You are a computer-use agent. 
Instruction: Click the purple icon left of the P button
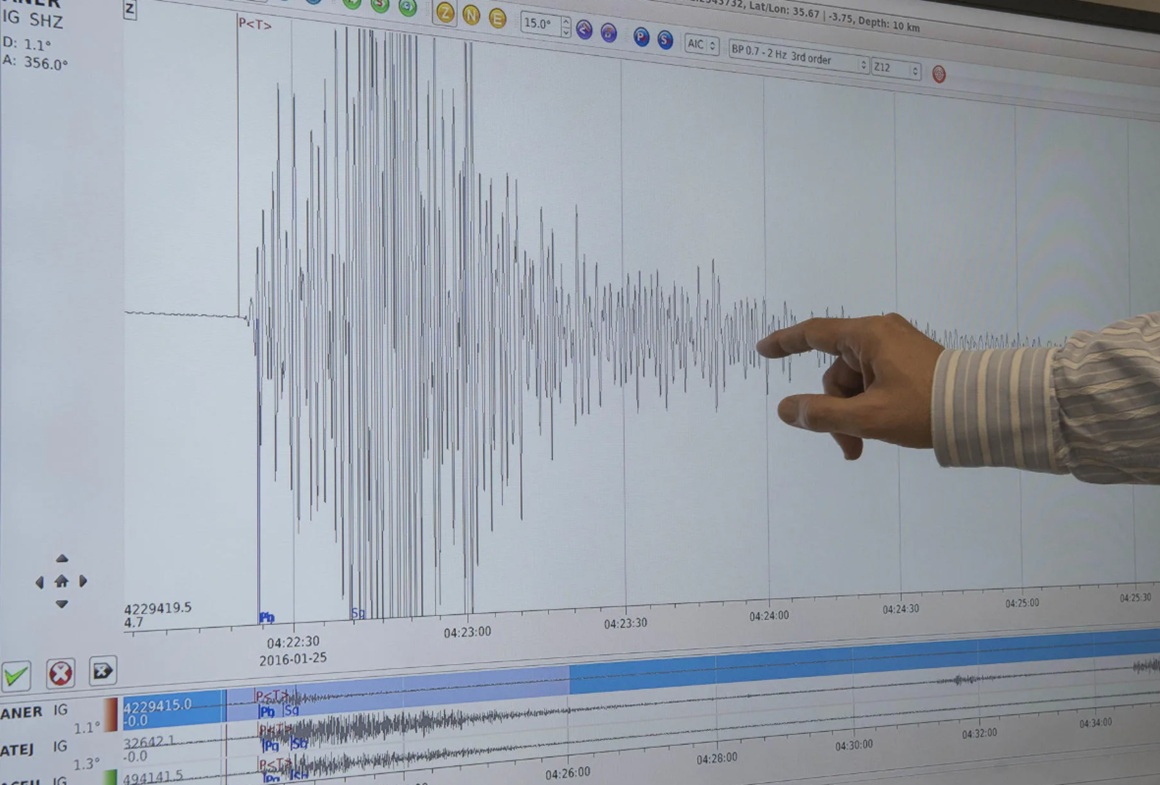click(609, 33)
